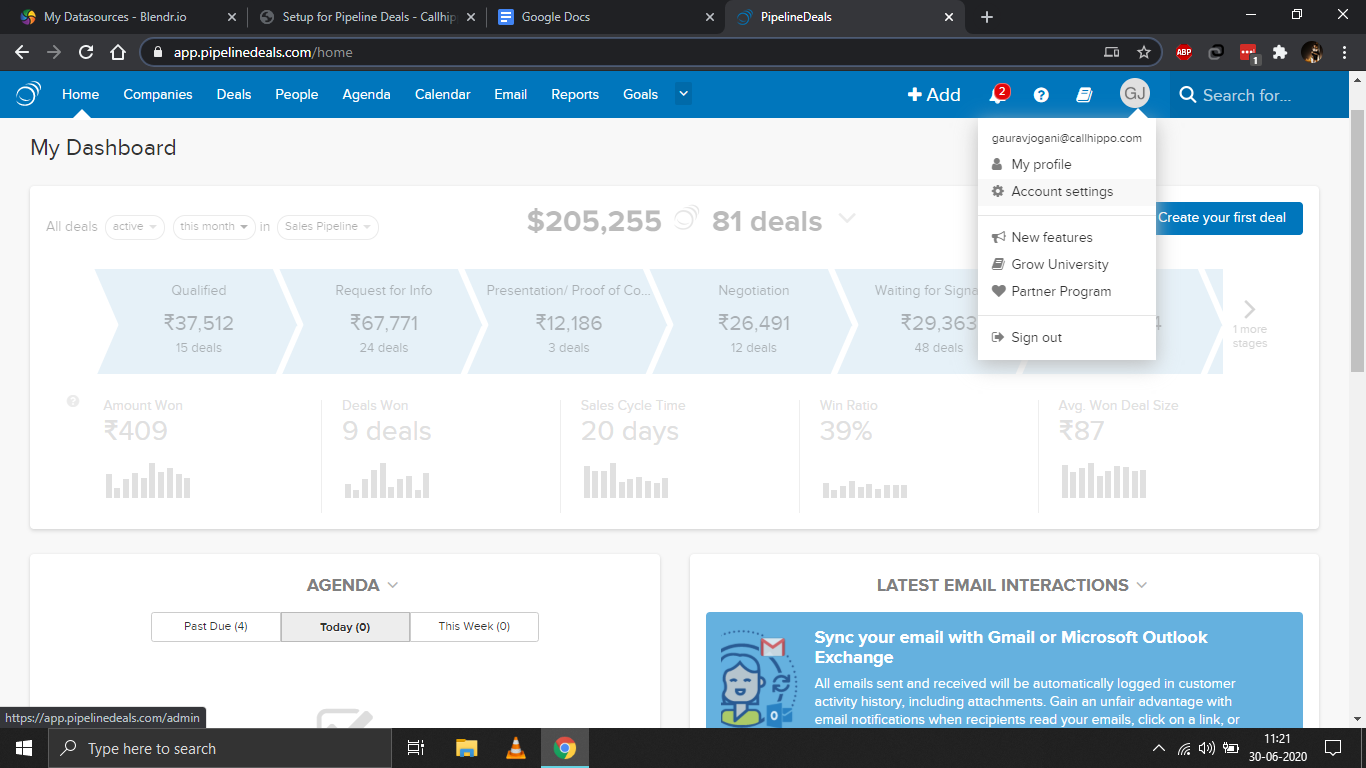Open File Explorer from taskbar

coord(466,748)
